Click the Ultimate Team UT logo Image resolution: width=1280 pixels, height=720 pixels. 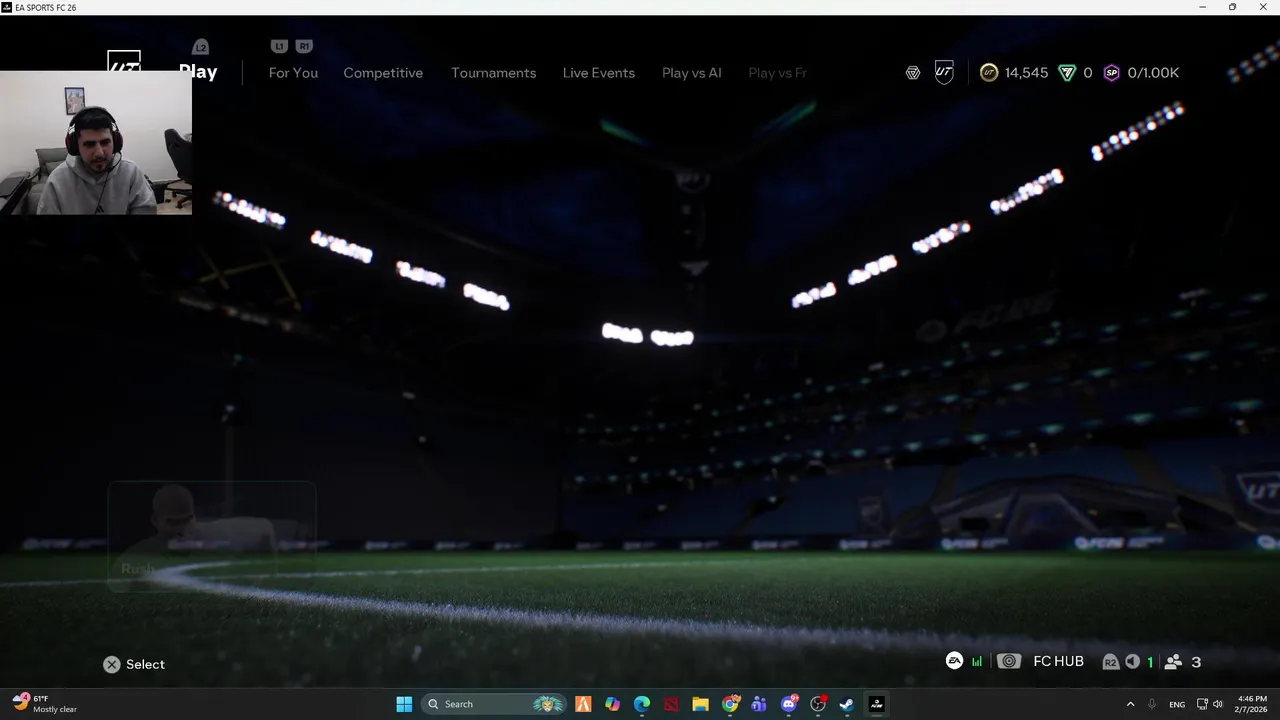(x=124, y=61)
